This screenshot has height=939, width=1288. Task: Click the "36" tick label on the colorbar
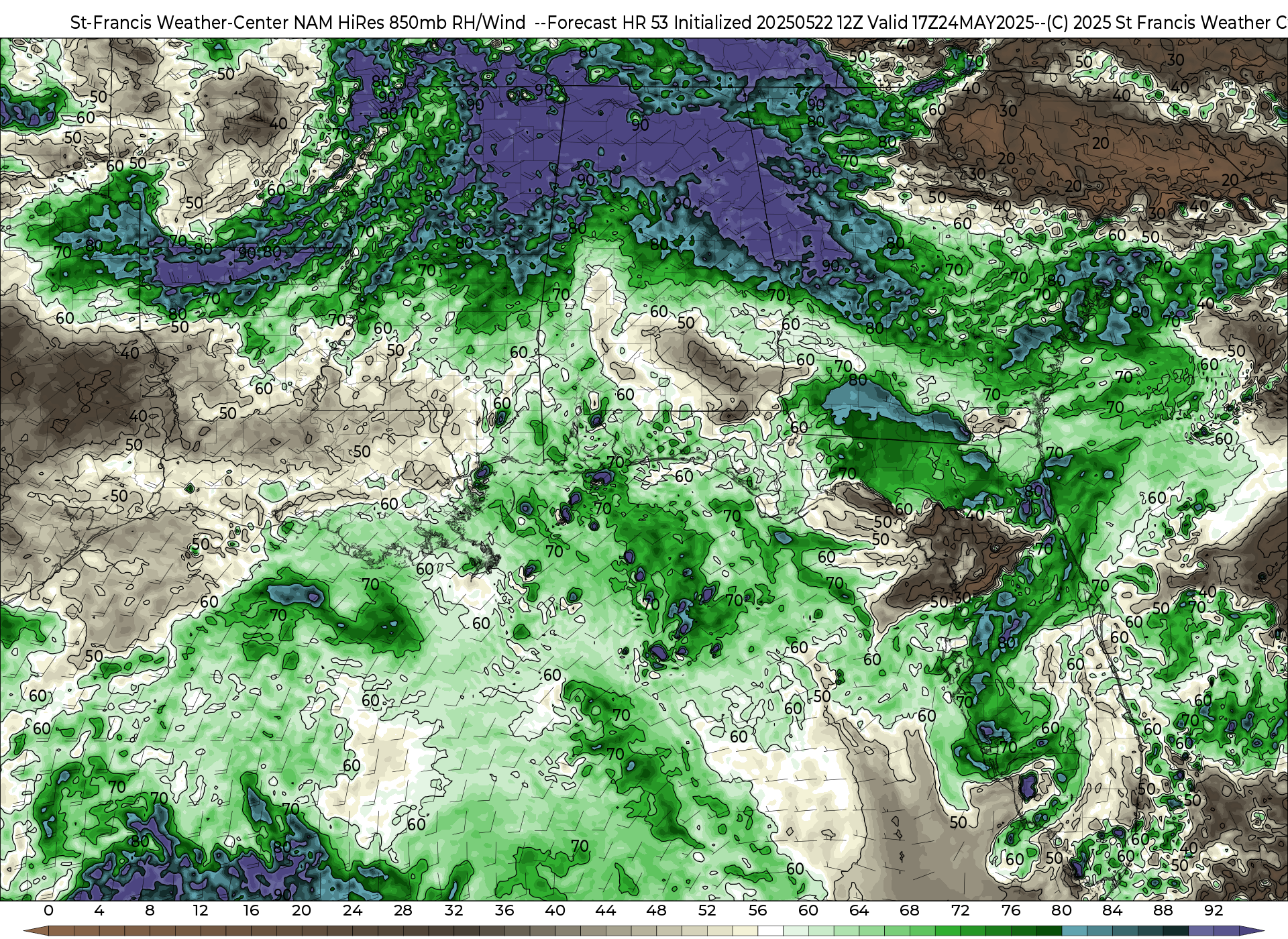504,910
